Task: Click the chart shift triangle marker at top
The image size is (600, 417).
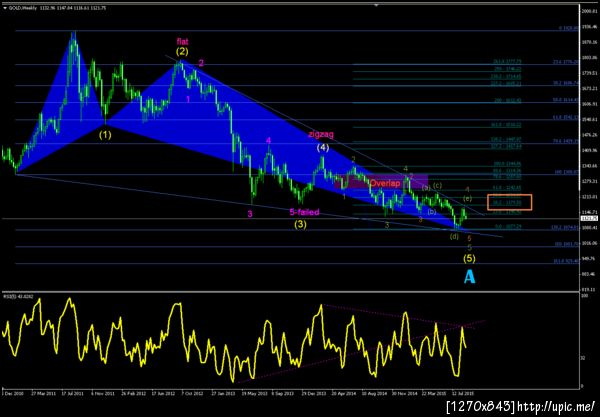Action: [x=376, y=5]
